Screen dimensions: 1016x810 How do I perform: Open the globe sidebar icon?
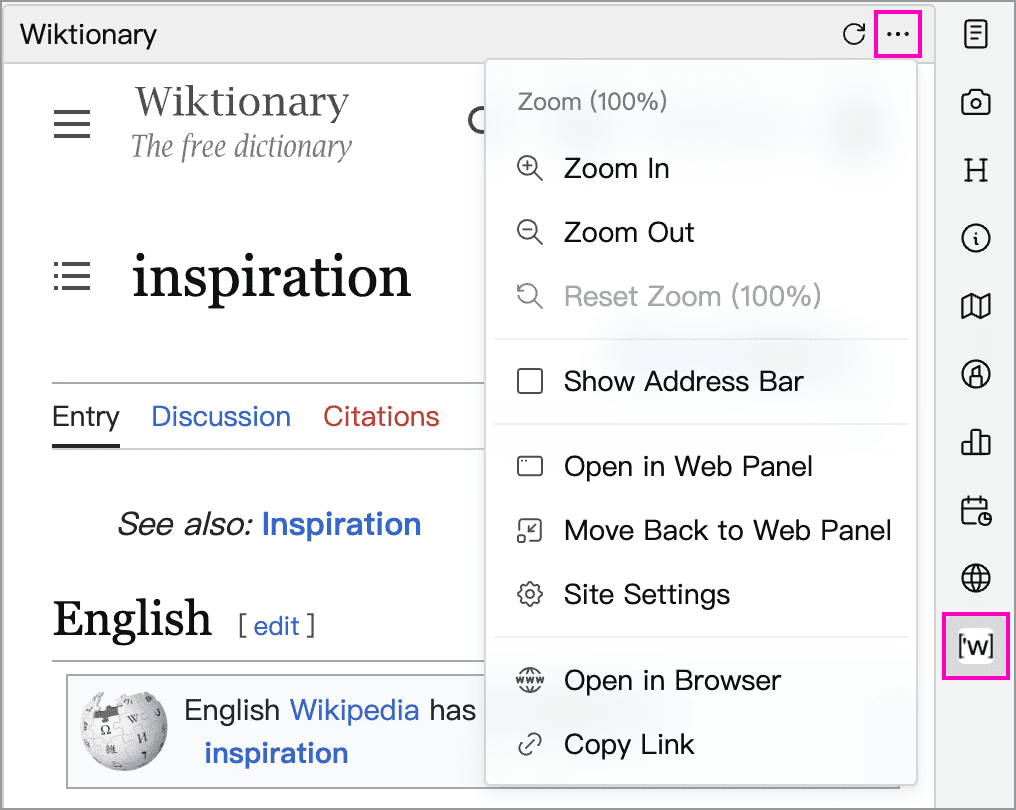pyautogui.click(x=975, y=577)
